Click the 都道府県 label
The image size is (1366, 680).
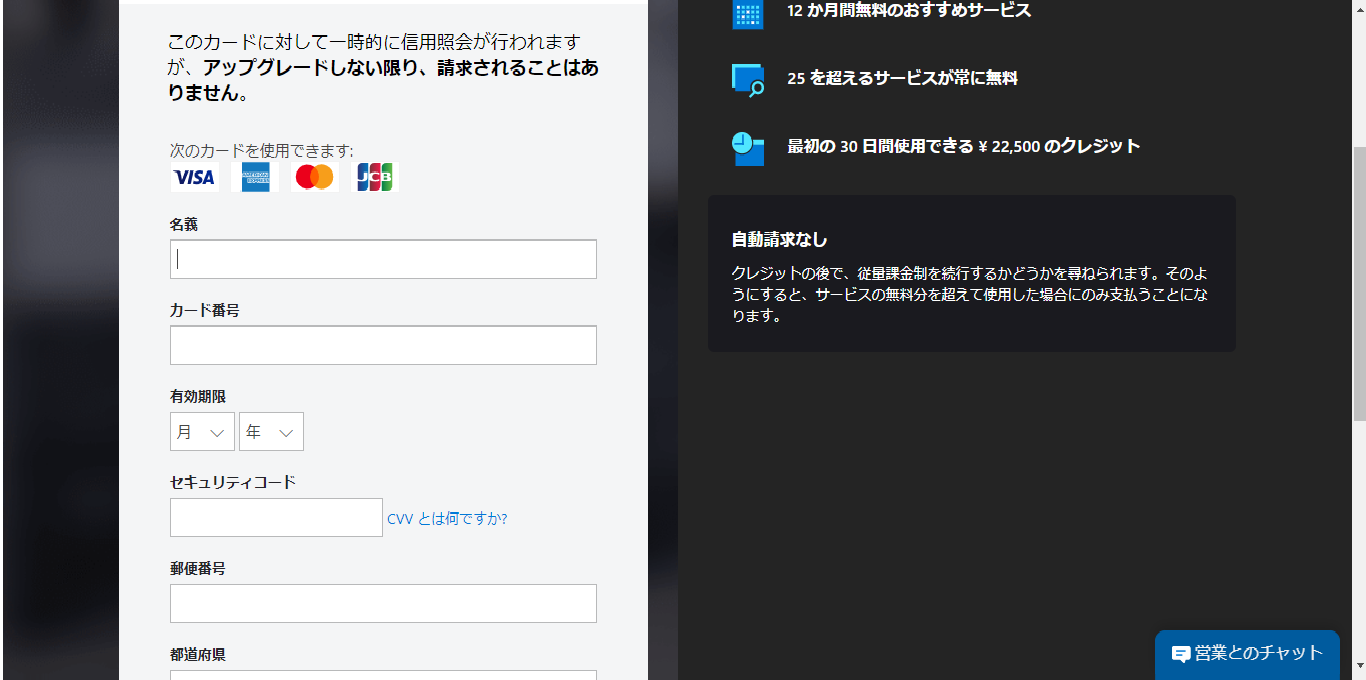(198, 654)
